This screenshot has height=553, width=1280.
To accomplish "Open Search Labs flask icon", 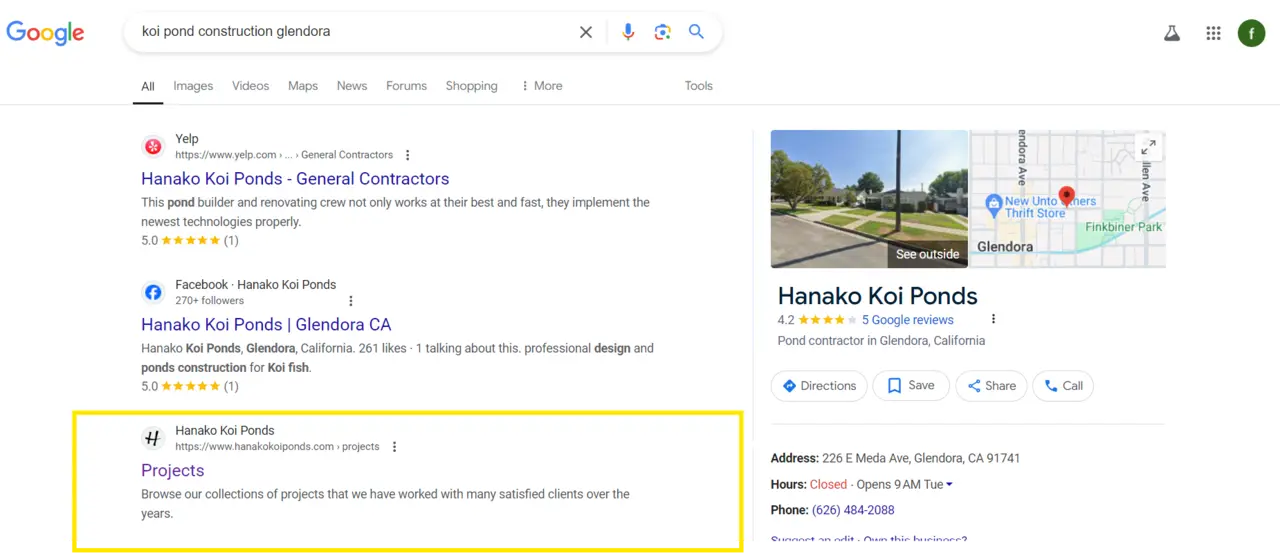I will (1172, 33).
